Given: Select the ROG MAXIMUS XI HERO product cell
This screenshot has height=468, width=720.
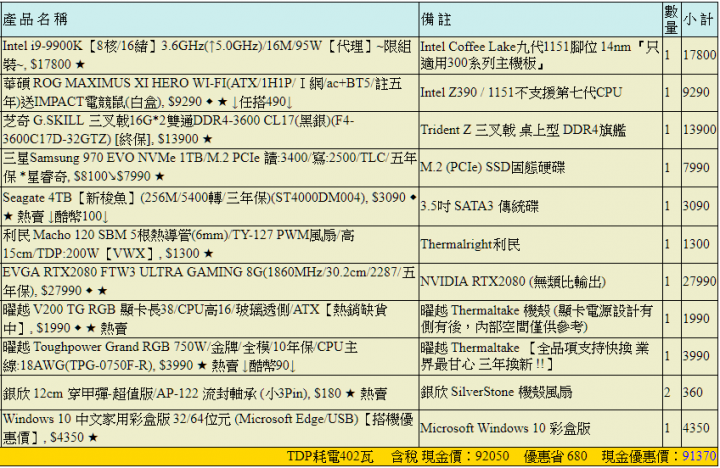Looking at the screenshot, I should [x=210, y=92].
